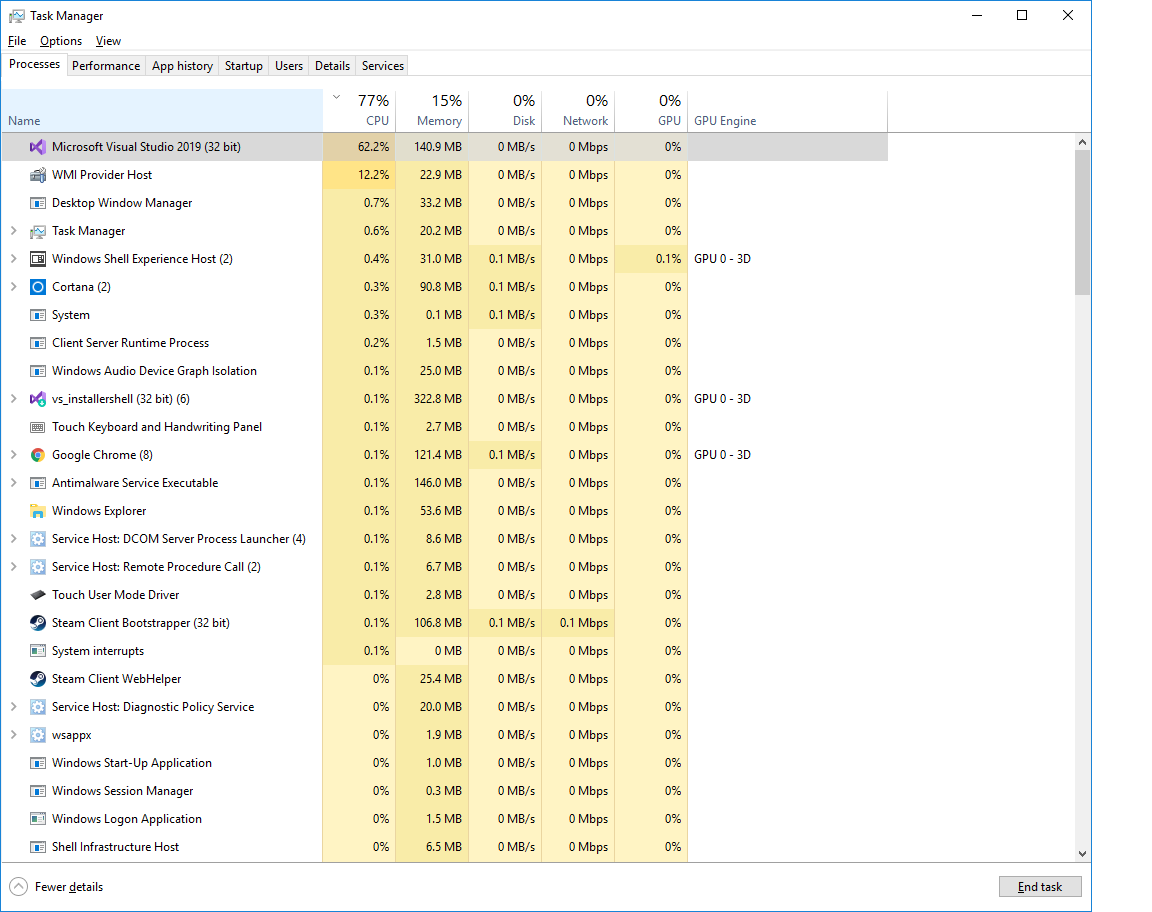The image size is (1152, 912).
Task: Click the Task Manager title bar icon
Action: [16, 15]
